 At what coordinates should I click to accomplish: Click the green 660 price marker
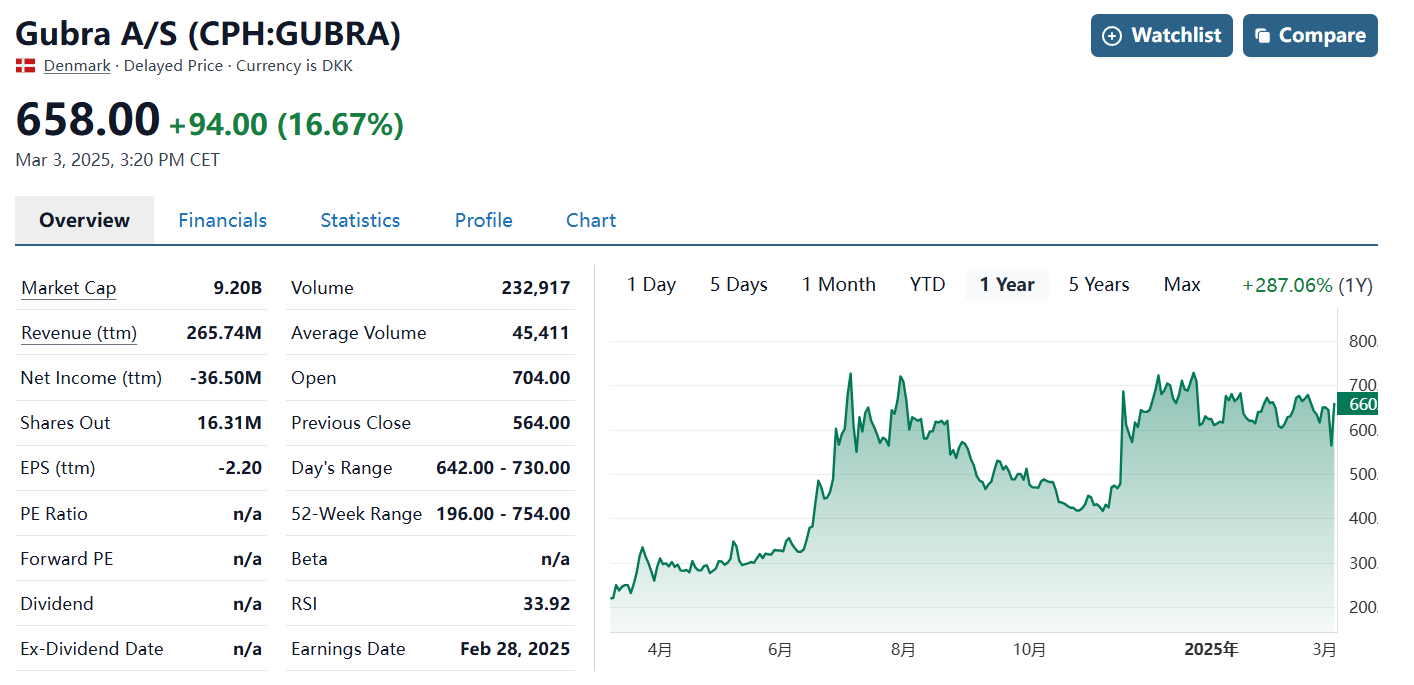pyautogui.click(x=1358, y=404)
